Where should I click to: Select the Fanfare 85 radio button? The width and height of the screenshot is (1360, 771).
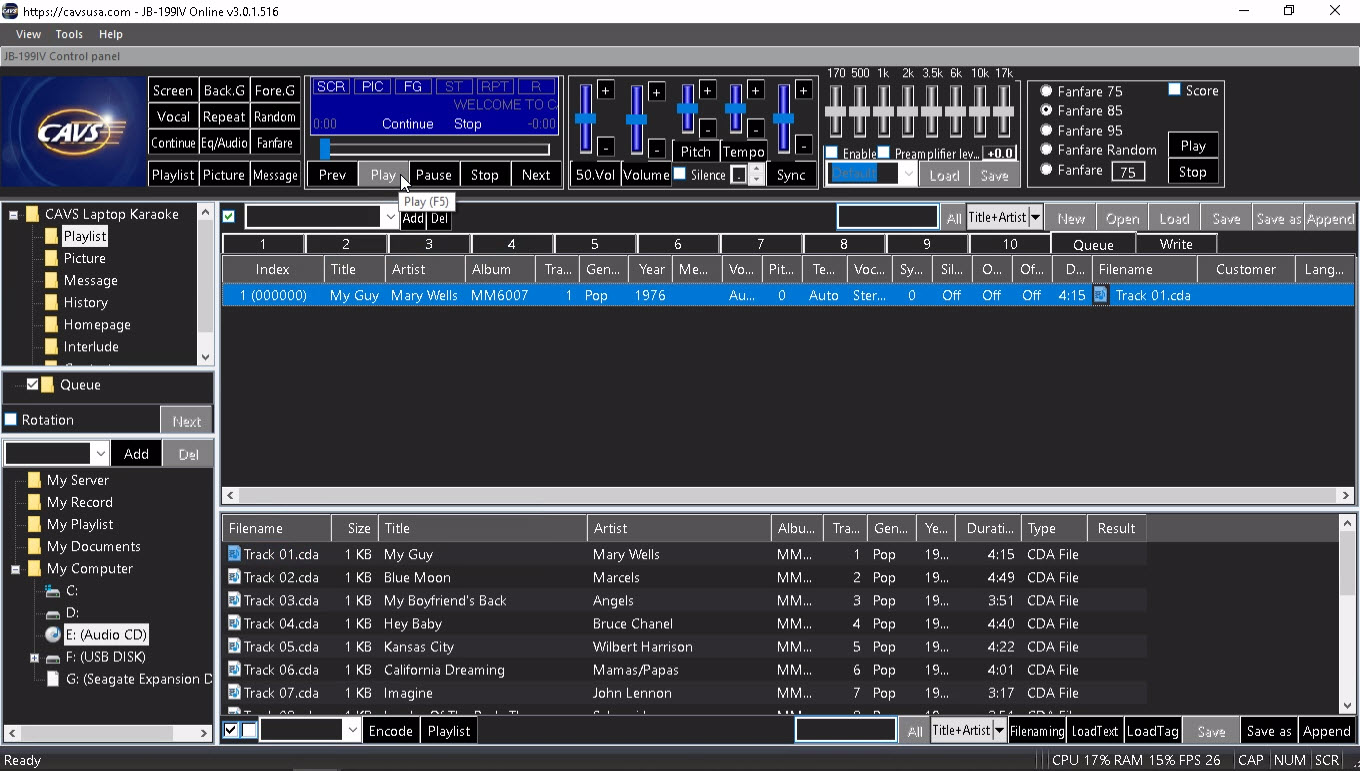[1046, 110]
